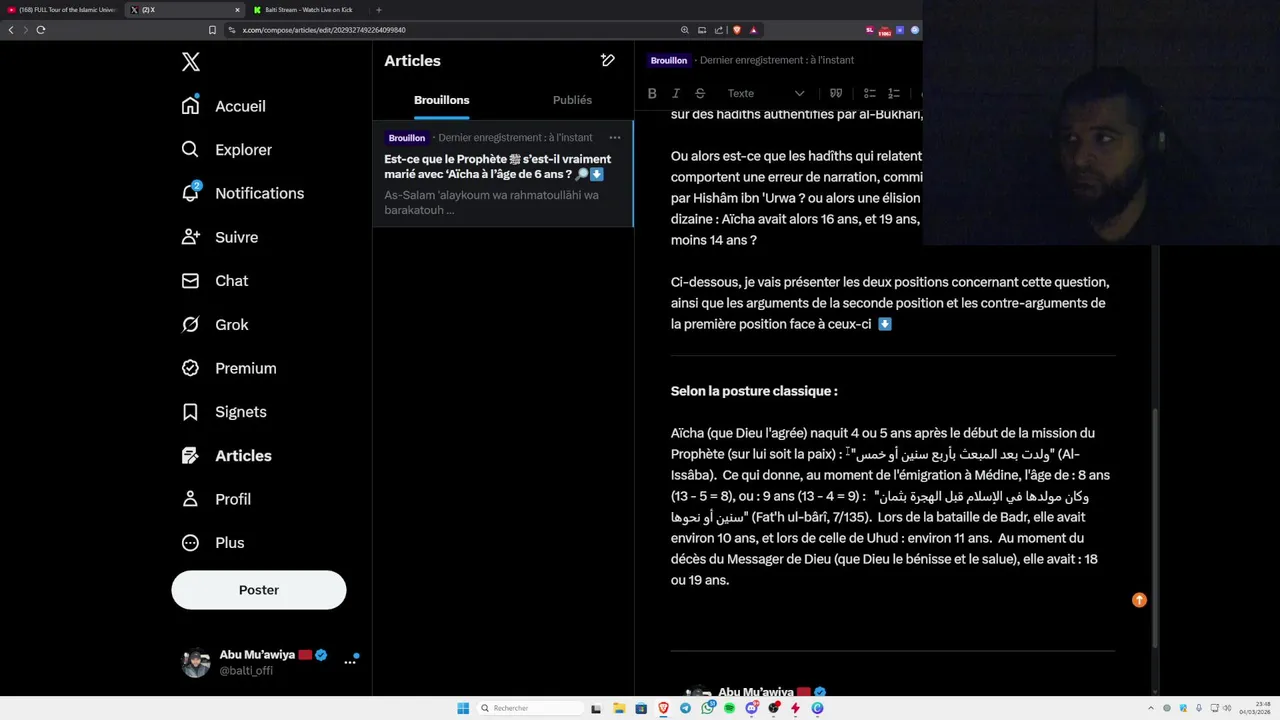Screen dimensions: 1280x720
Task: Click the Poster button
Action: pos(259,590)
